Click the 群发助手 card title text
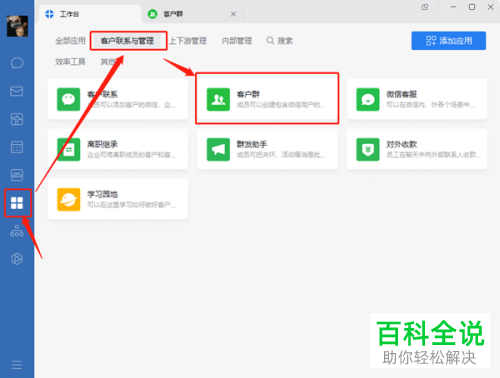The height and width of the screenshot is (378, 500). pos(252,144)
